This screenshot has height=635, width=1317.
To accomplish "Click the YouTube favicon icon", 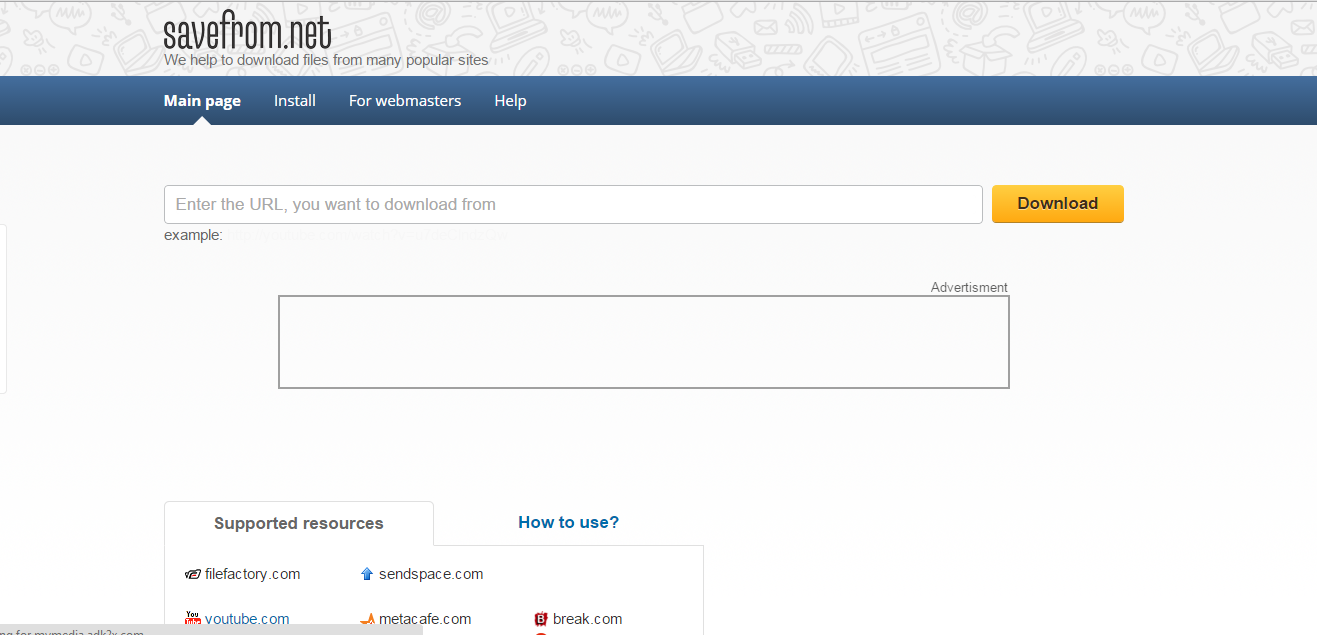I will click(193, 619).
